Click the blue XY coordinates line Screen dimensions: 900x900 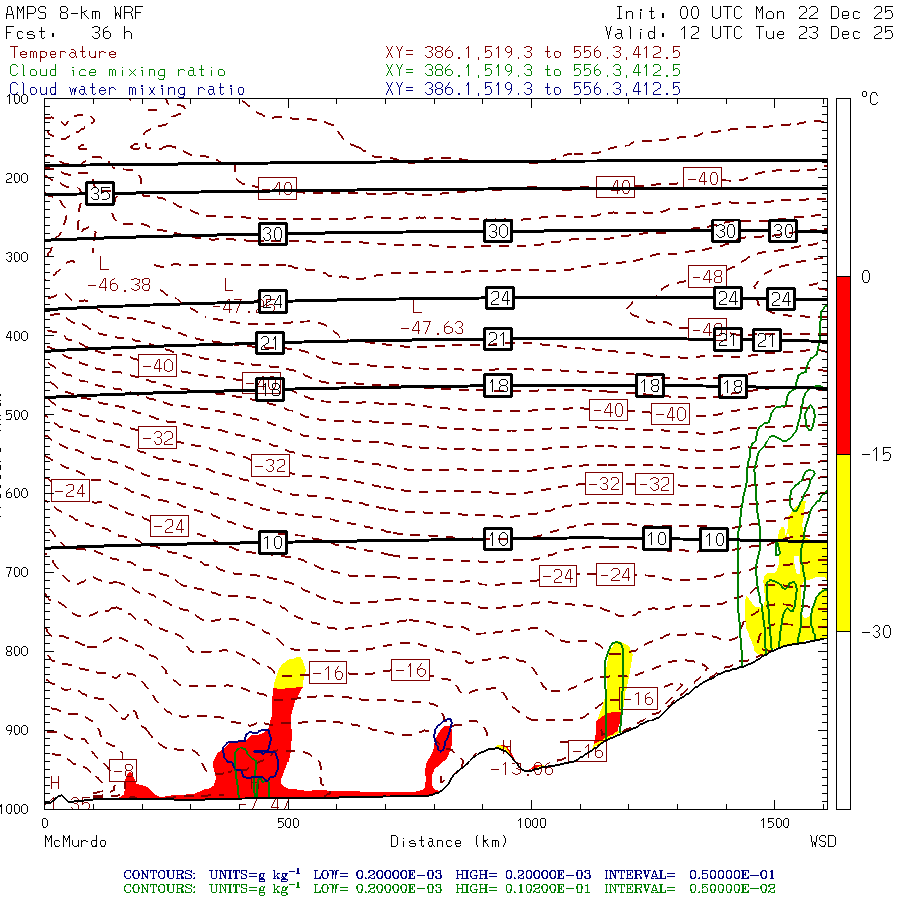[x=533, y=89]
